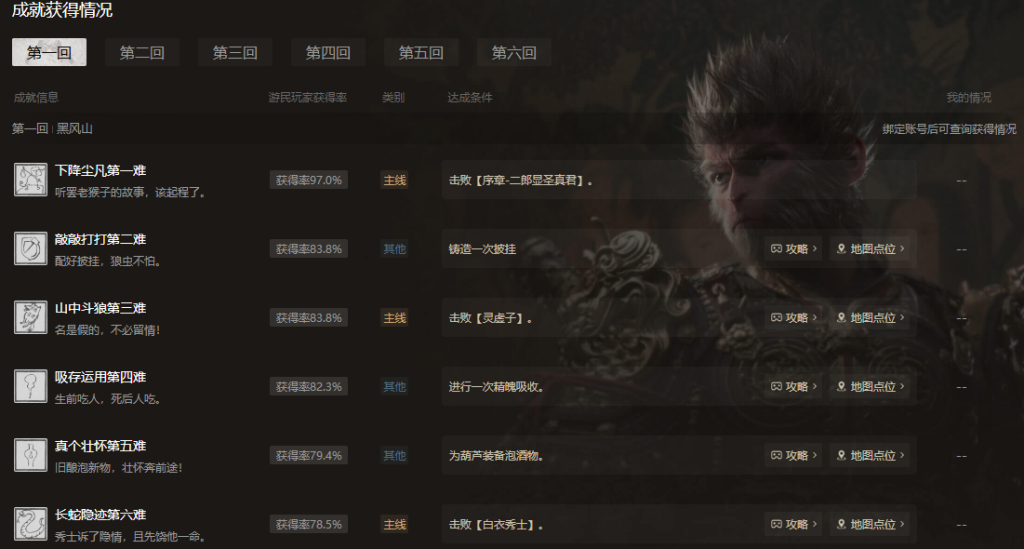Click the 吸存运用第四难 achievement icon
1024x549 pixels.
coord(31,386)
